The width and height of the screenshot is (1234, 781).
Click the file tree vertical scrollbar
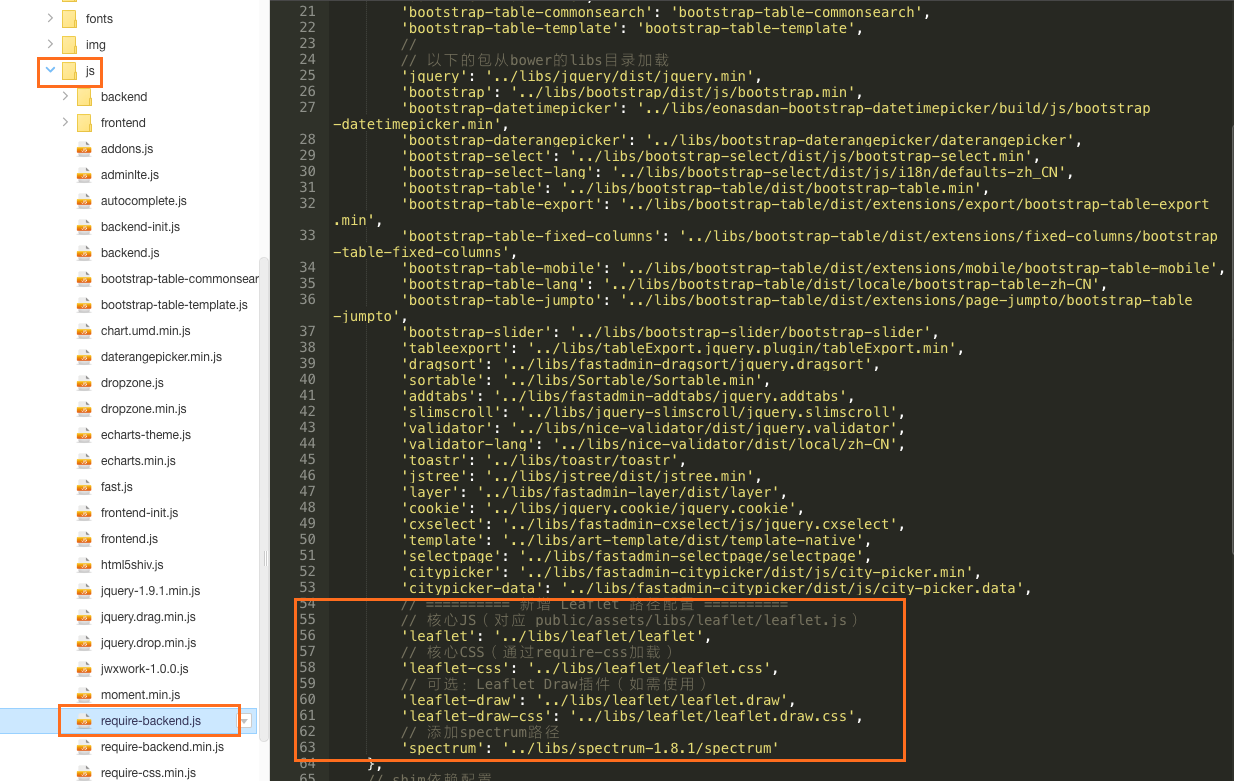(264, 500)
